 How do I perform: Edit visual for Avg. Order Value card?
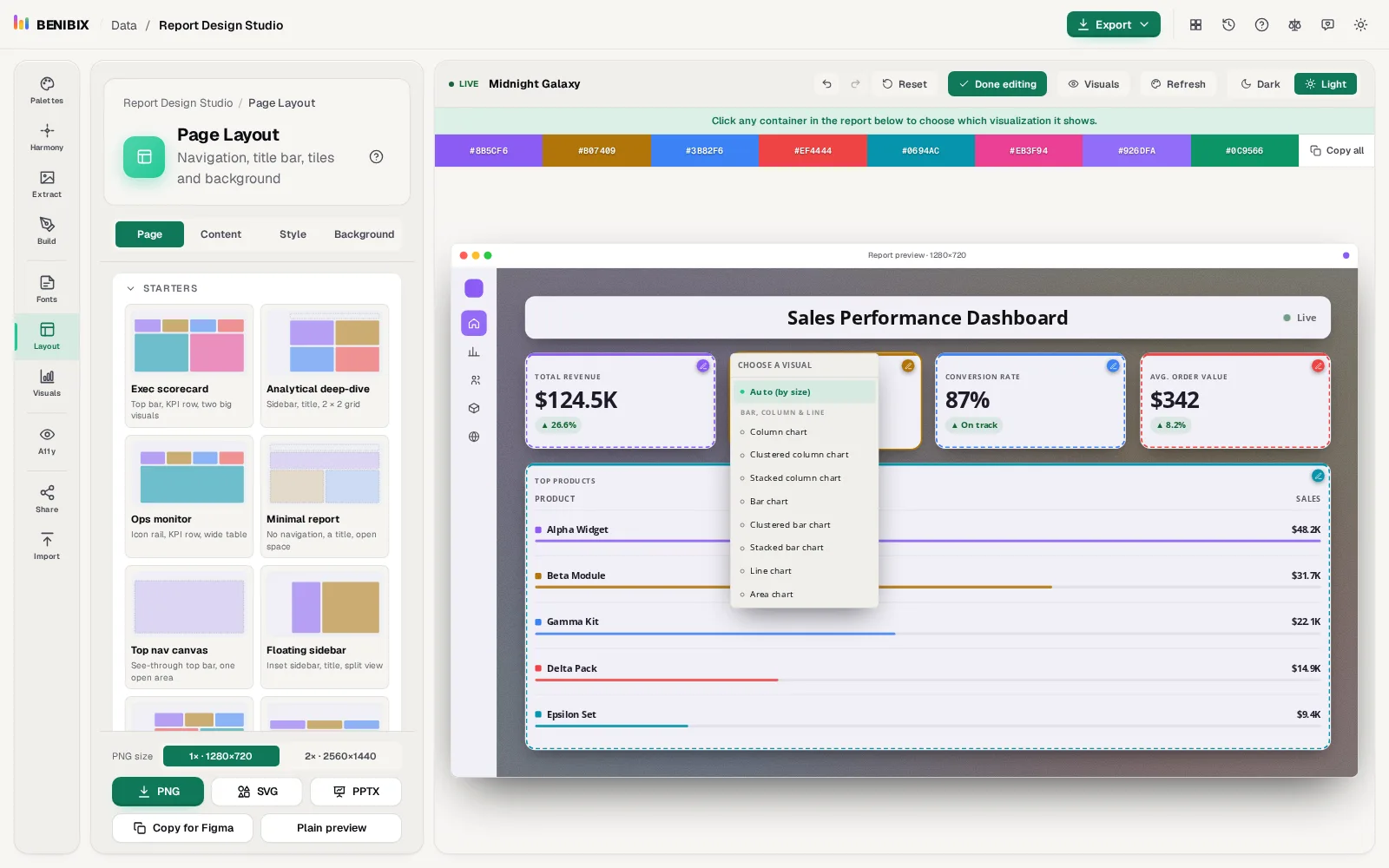click(x=1318, y=366)
